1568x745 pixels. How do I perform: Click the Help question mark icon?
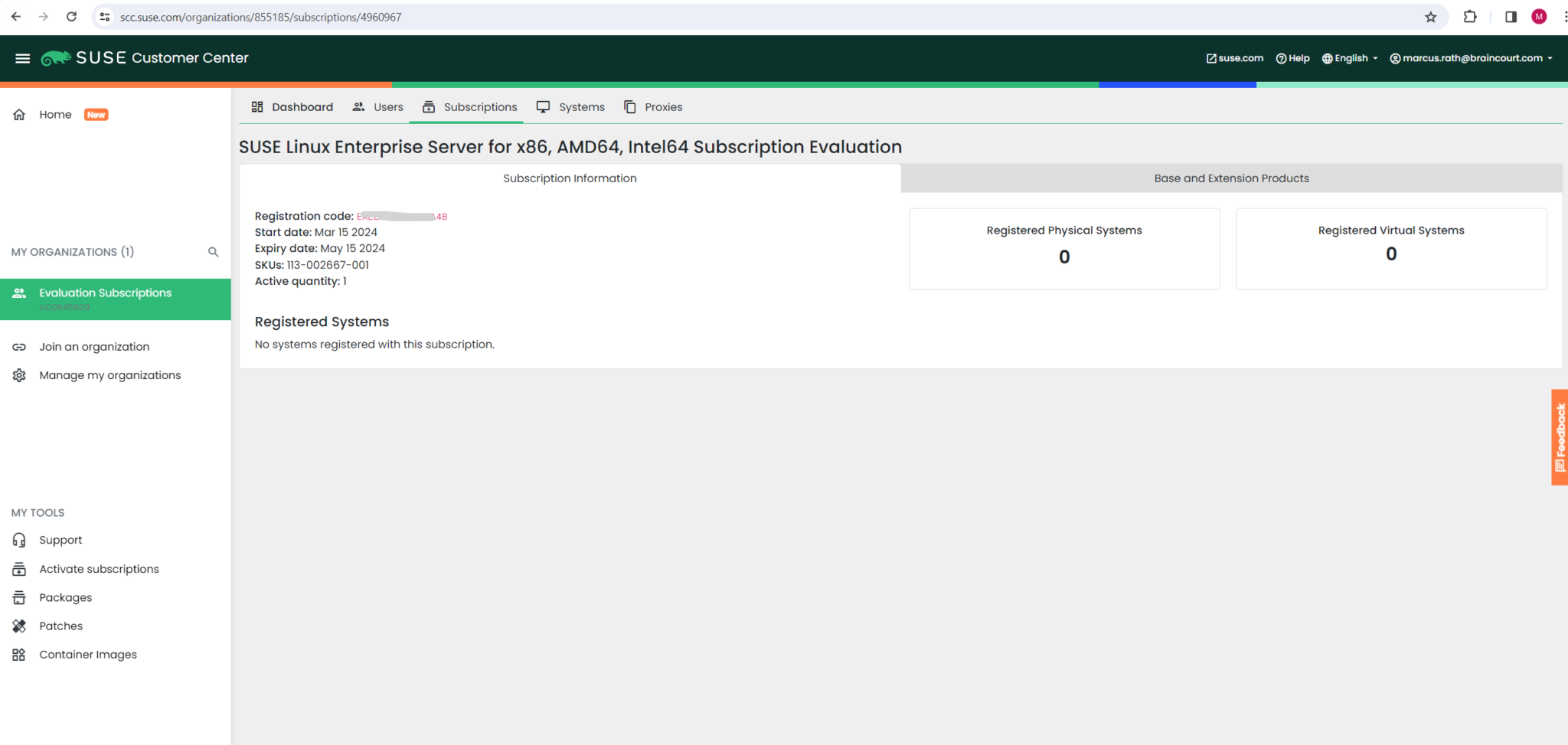[1280, 57]
